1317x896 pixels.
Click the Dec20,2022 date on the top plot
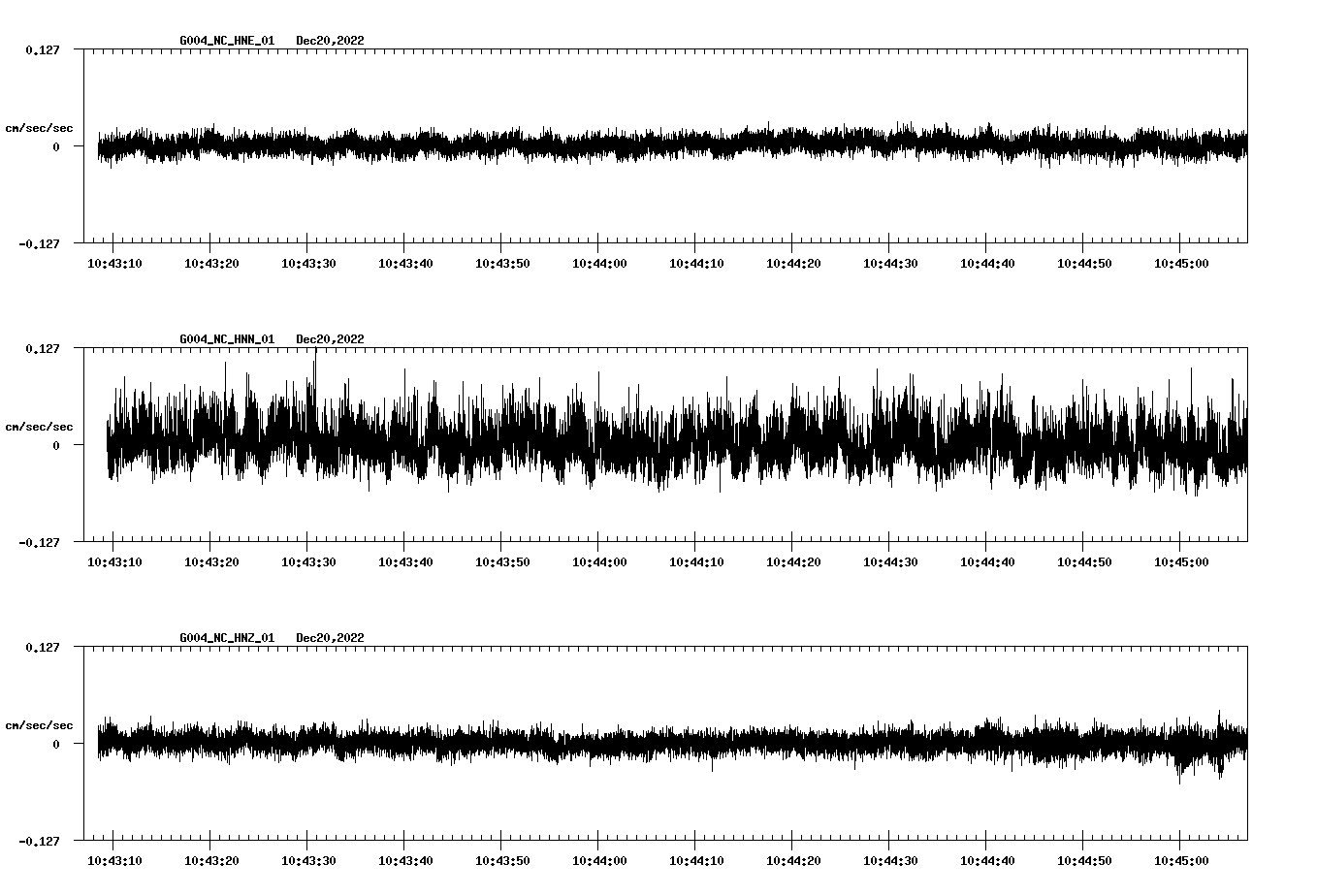coord(331,41)
